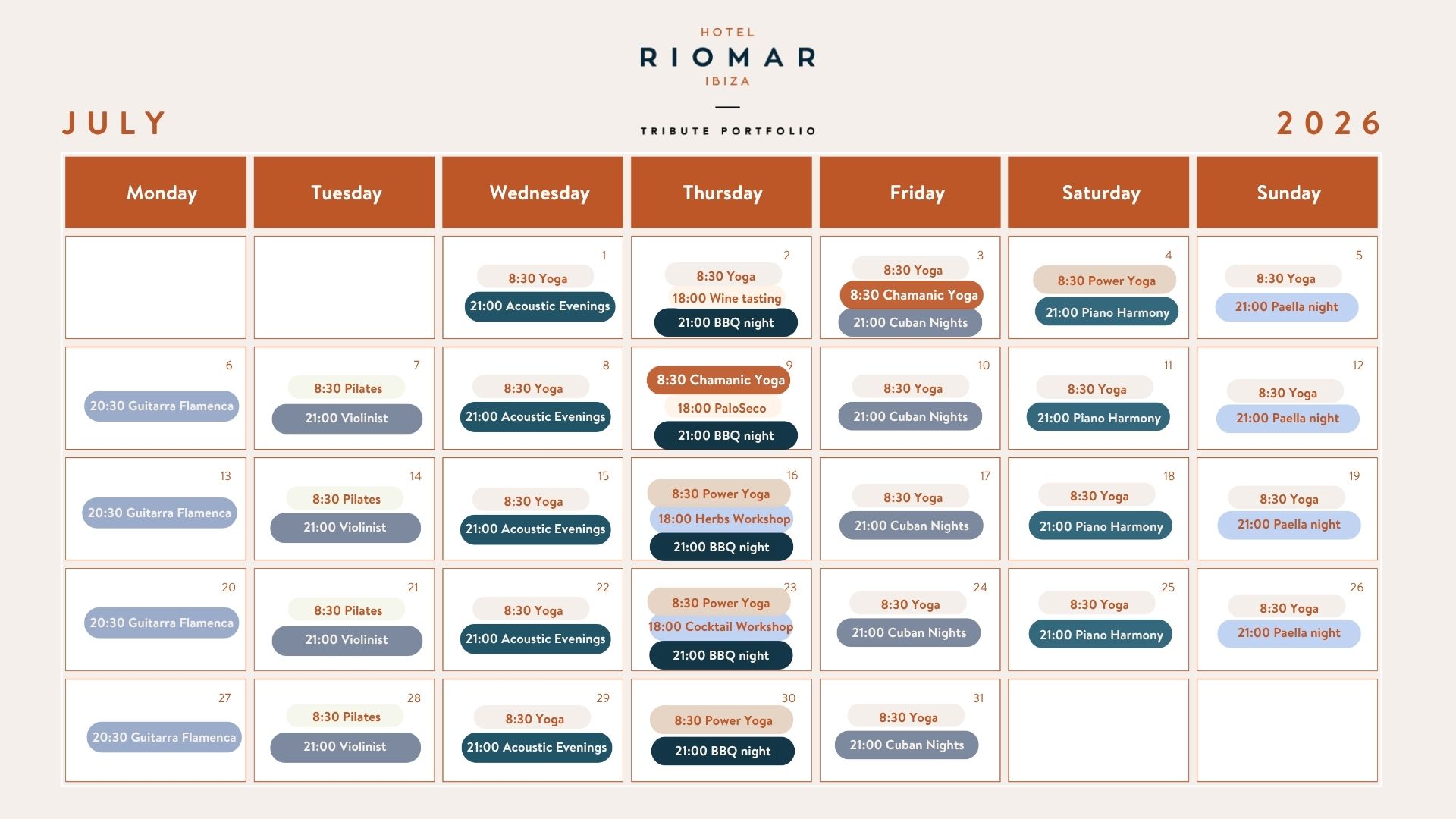
Task: Select Cuban Nights on Friday July 31
Action: 906,745
